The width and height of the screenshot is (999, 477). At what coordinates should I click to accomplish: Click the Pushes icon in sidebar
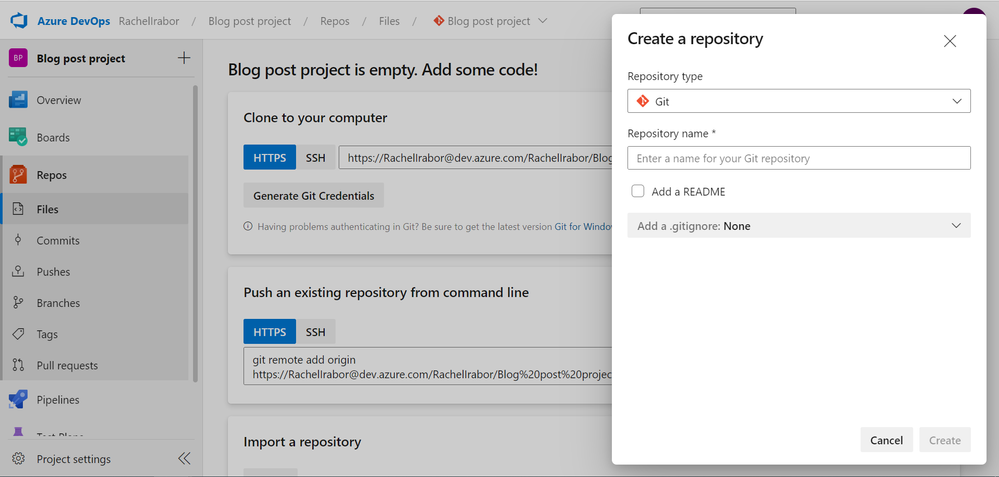click(x=18, y=271)
